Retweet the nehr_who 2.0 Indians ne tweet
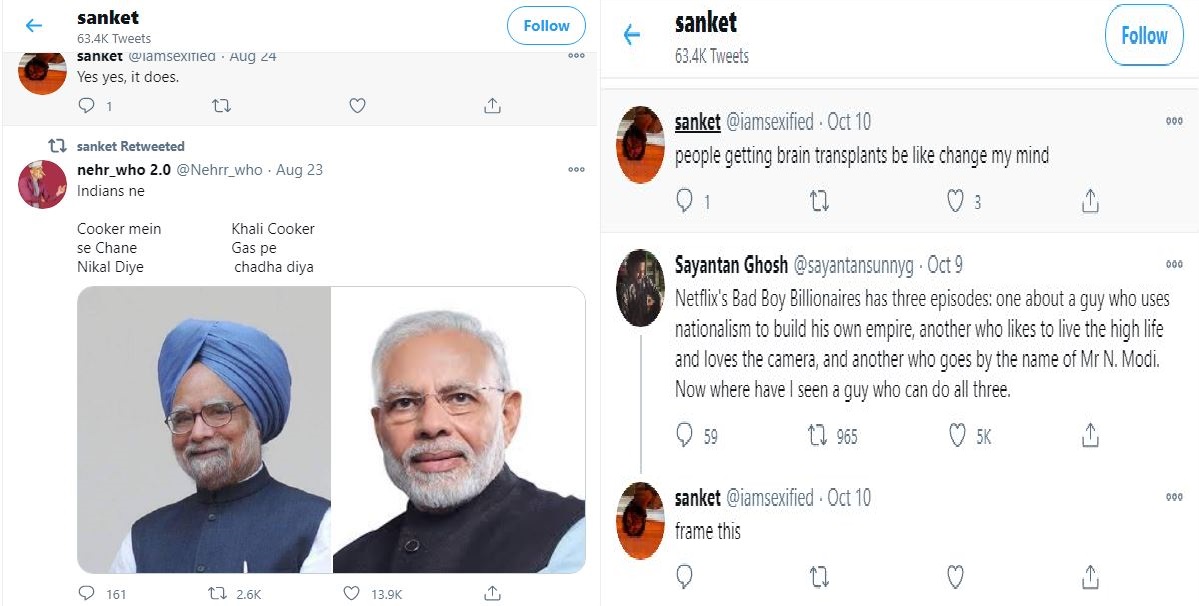The height and width of the screenshot is (606, 1199). [x=216, y=594]
